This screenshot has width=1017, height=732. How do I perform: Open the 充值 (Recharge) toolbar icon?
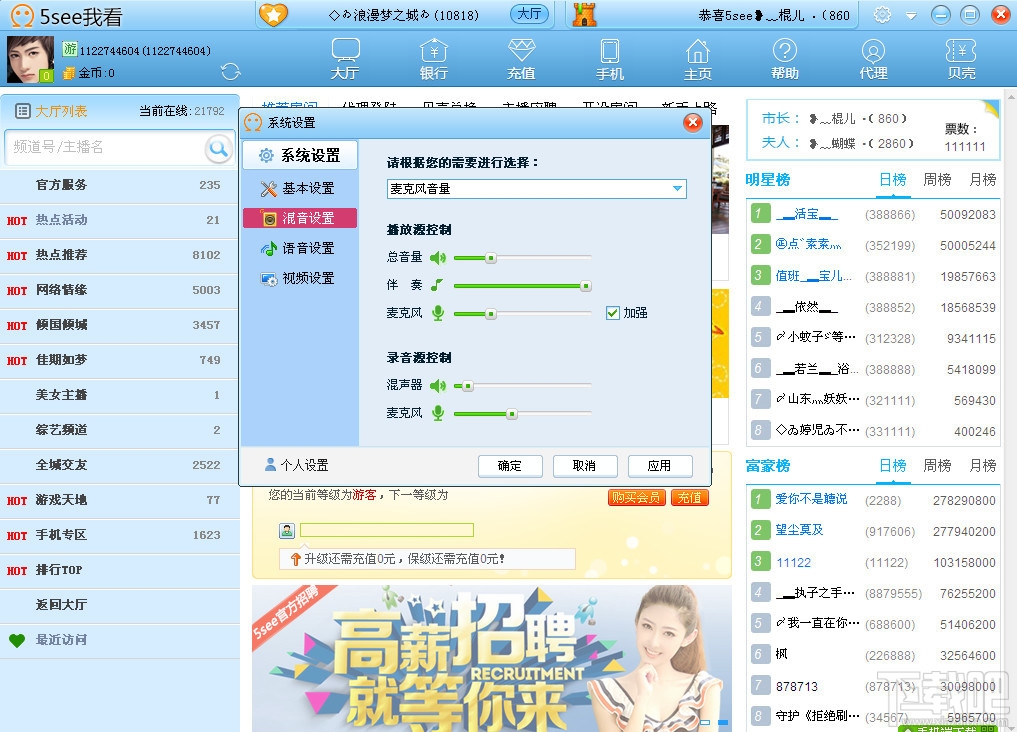tap(521, 58)
